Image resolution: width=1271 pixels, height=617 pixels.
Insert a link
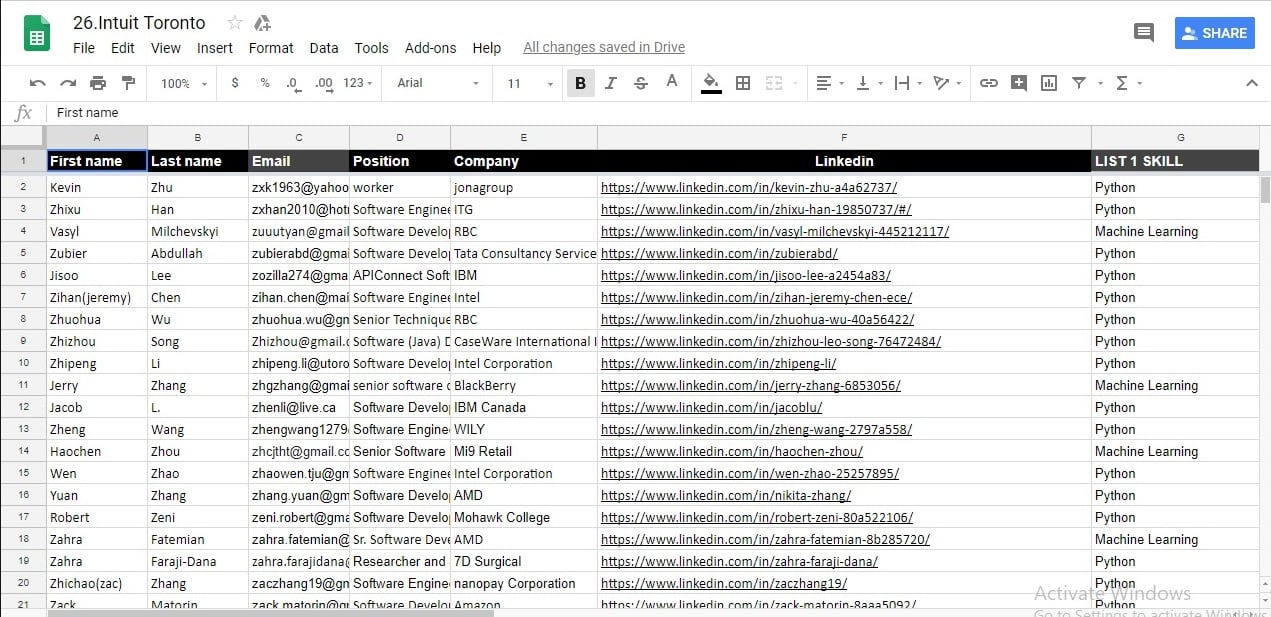(x=989, y=83)
